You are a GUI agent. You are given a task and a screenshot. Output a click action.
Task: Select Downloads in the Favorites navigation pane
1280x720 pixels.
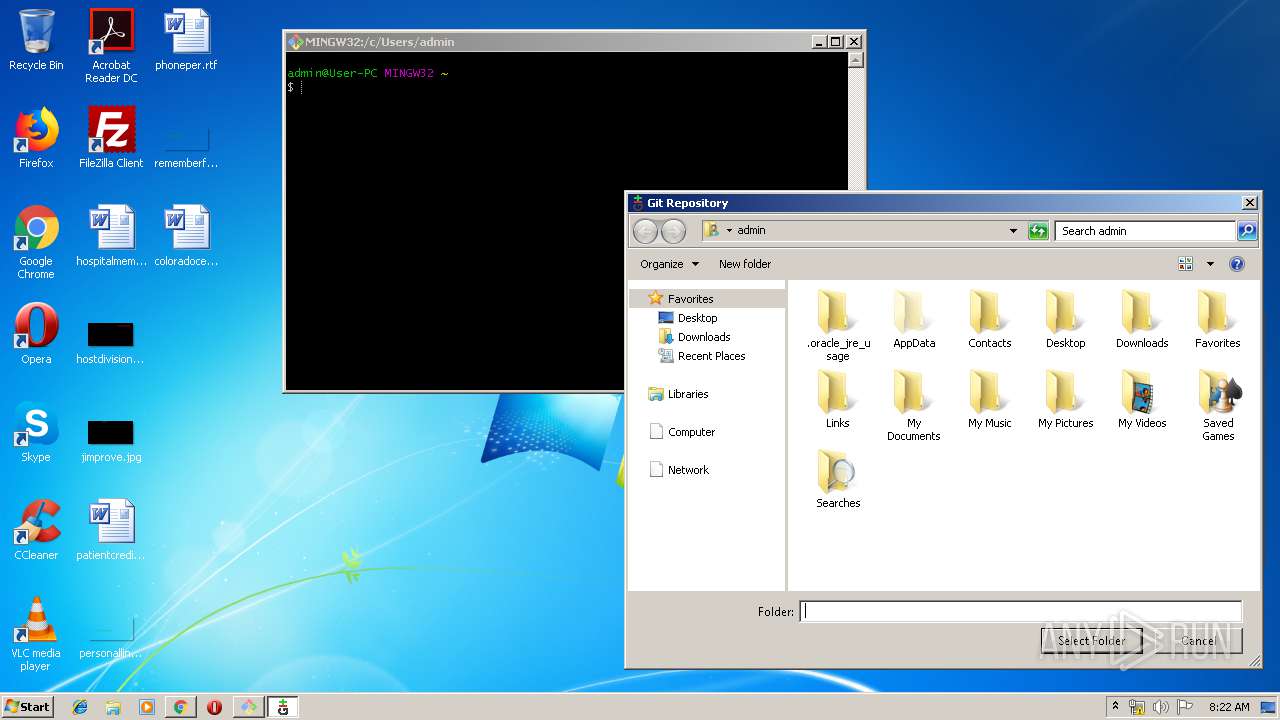coord(694,337)
